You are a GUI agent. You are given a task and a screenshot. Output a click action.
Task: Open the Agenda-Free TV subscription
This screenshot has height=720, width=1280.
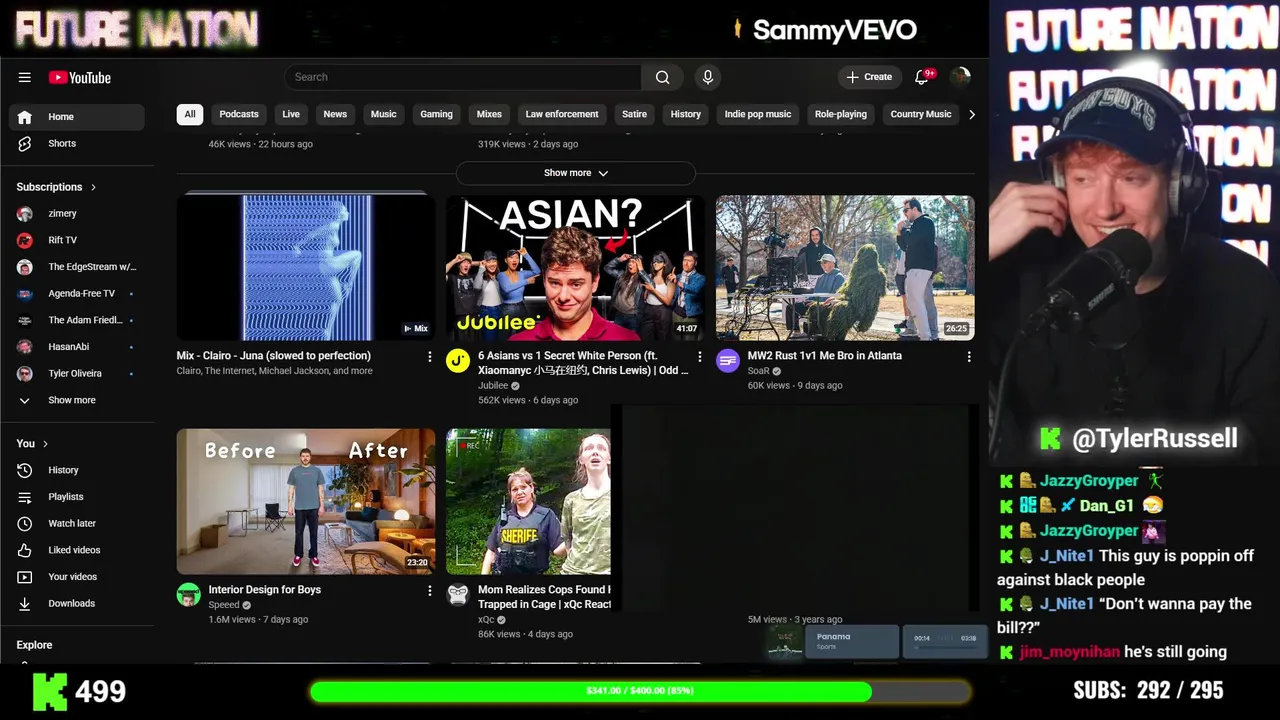pos(77,293)
